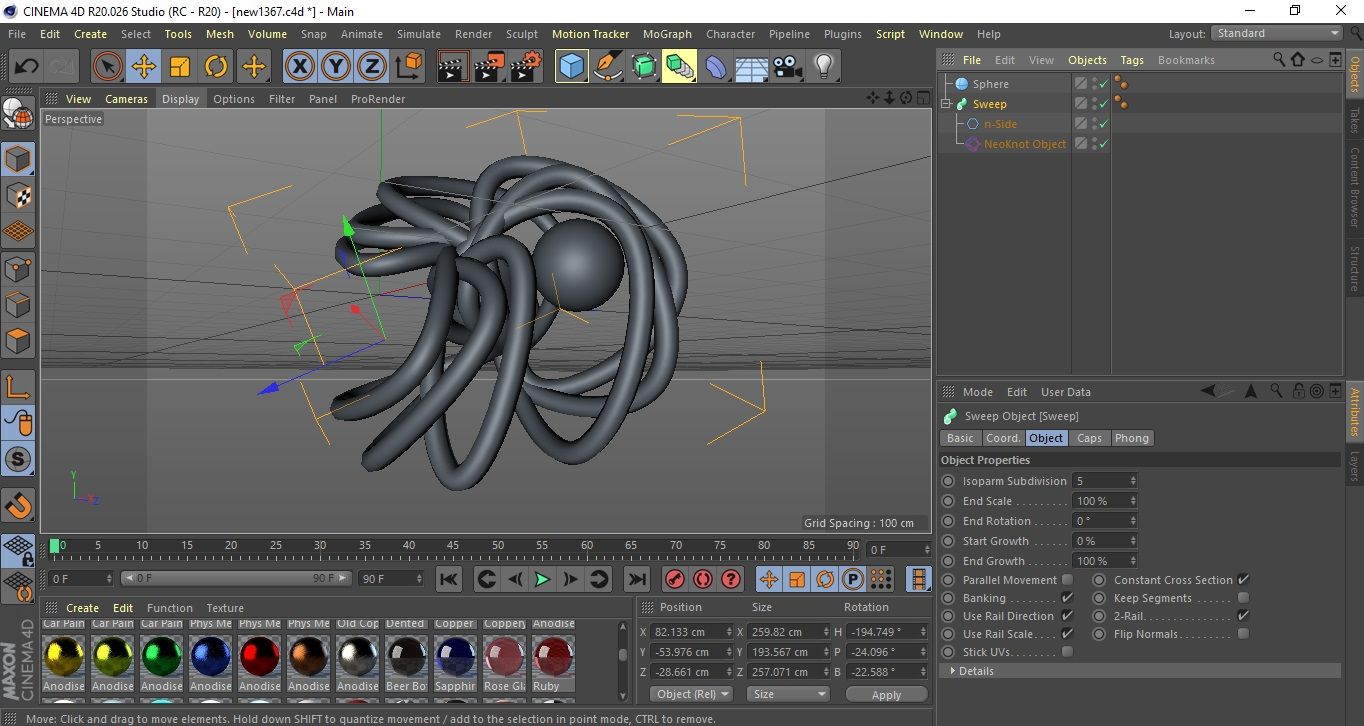Click Apply in coordinates panel
Image resolution: width=1364 pixels, height=726 pixels.
coord(886,694)
